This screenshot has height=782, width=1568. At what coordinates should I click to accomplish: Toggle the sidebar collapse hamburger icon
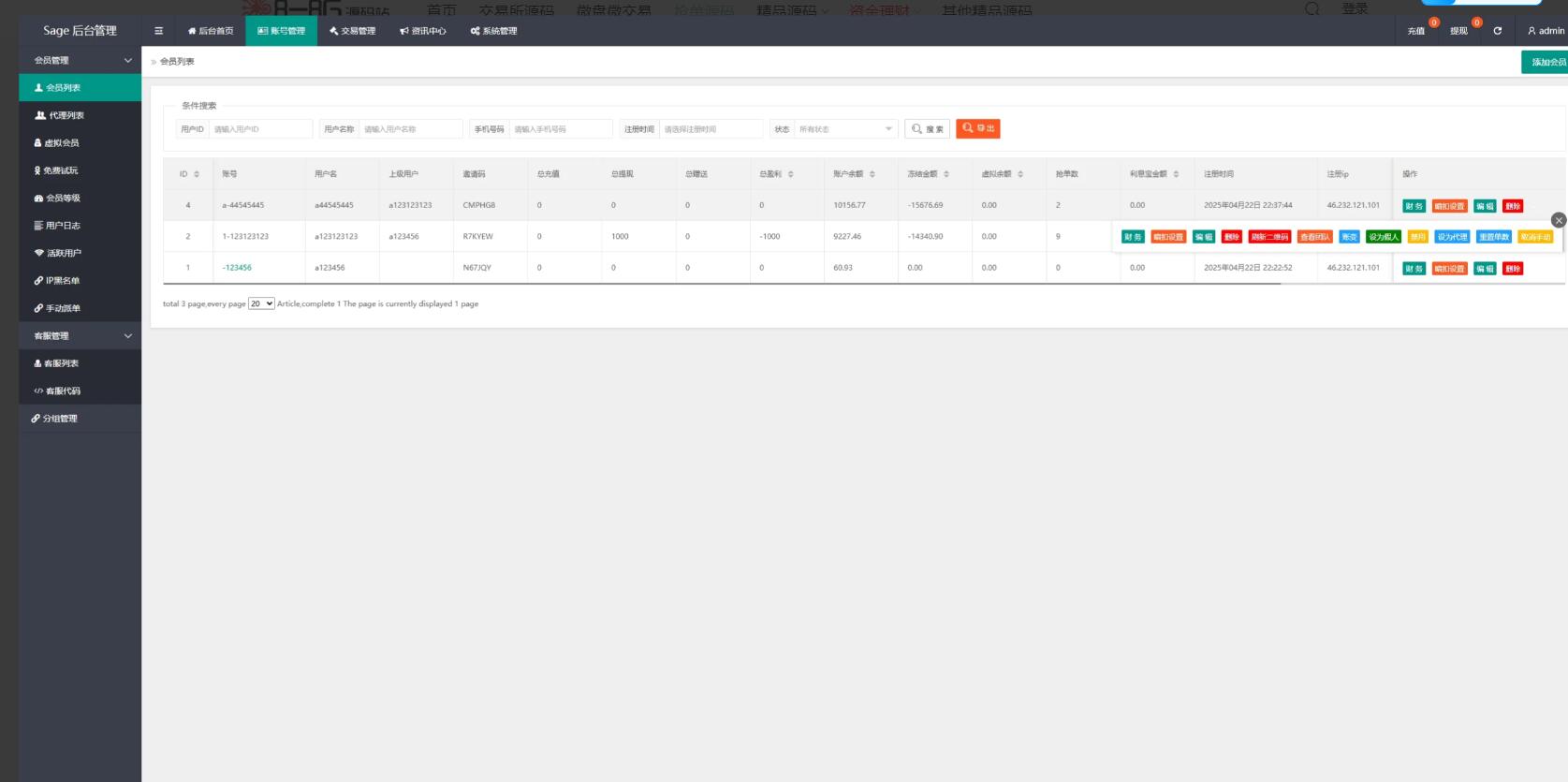tap(158, 31)
